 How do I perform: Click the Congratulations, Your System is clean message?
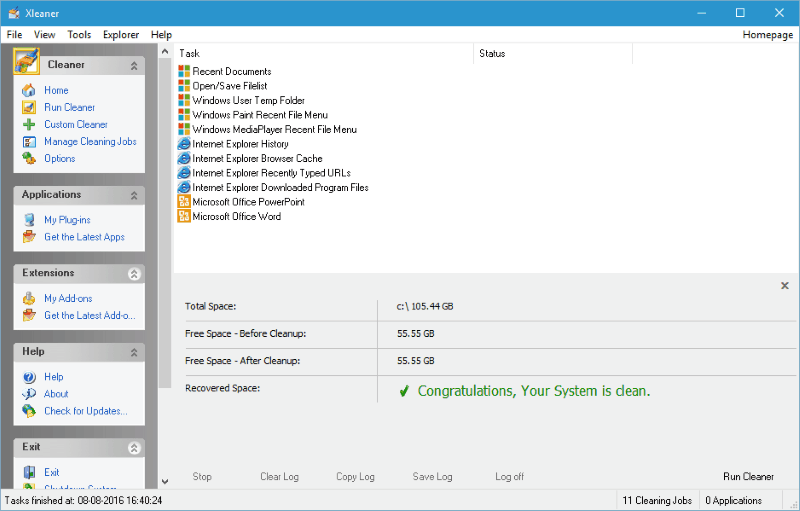click(534, 391)
